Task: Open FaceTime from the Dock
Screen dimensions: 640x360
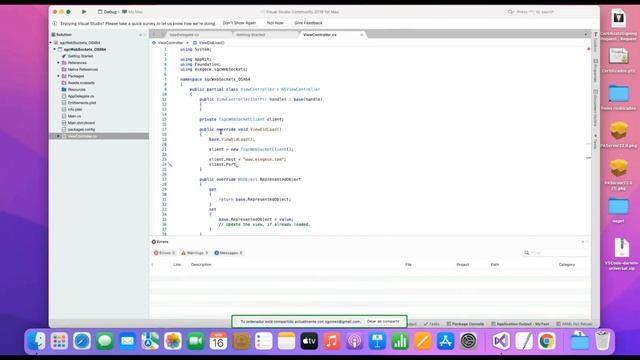Action: (196, 341)
